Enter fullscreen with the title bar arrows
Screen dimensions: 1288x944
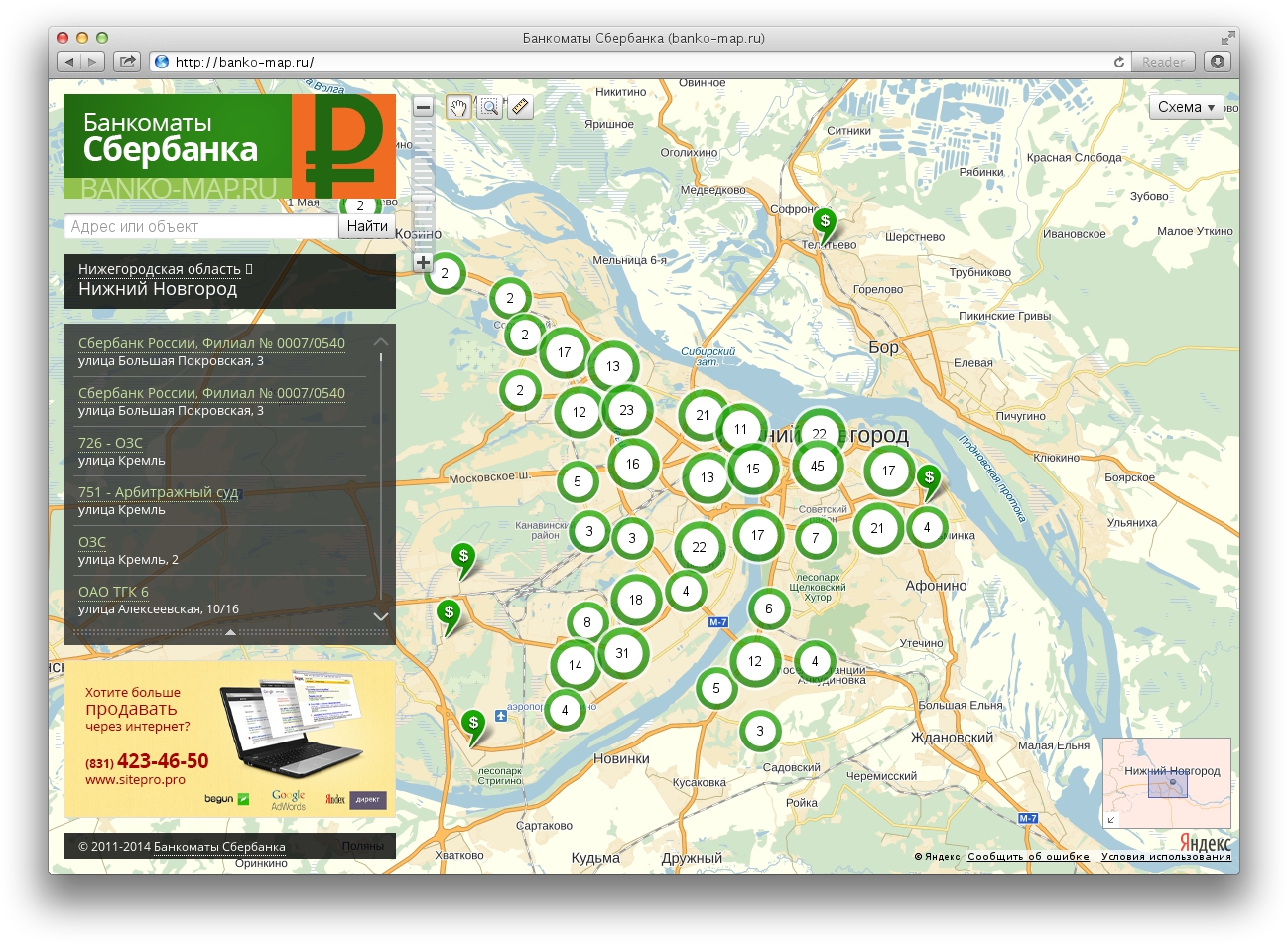(x=1227, y=38)
